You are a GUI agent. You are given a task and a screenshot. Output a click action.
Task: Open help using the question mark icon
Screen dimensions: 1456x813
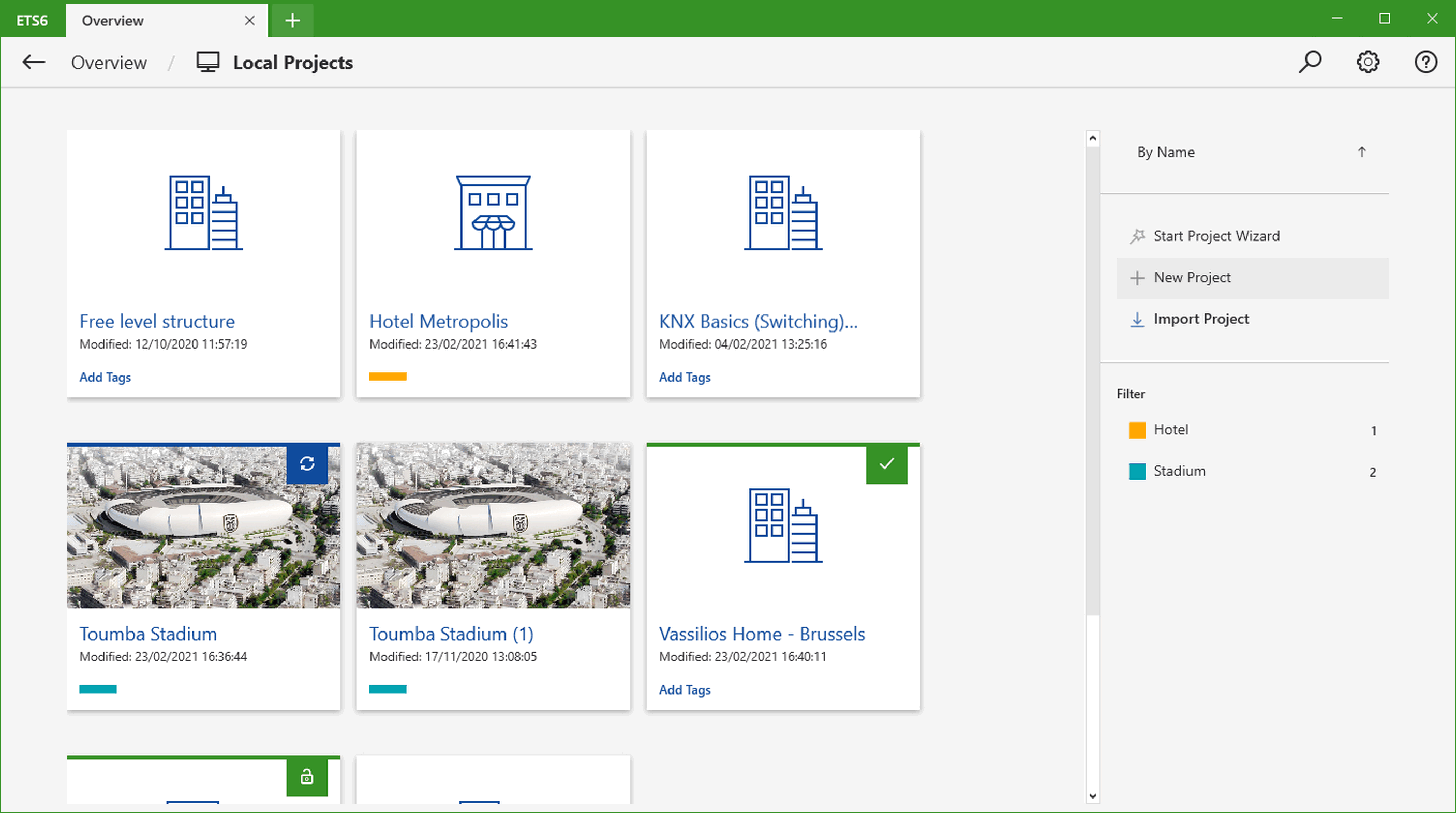[x=1425, y=62]
